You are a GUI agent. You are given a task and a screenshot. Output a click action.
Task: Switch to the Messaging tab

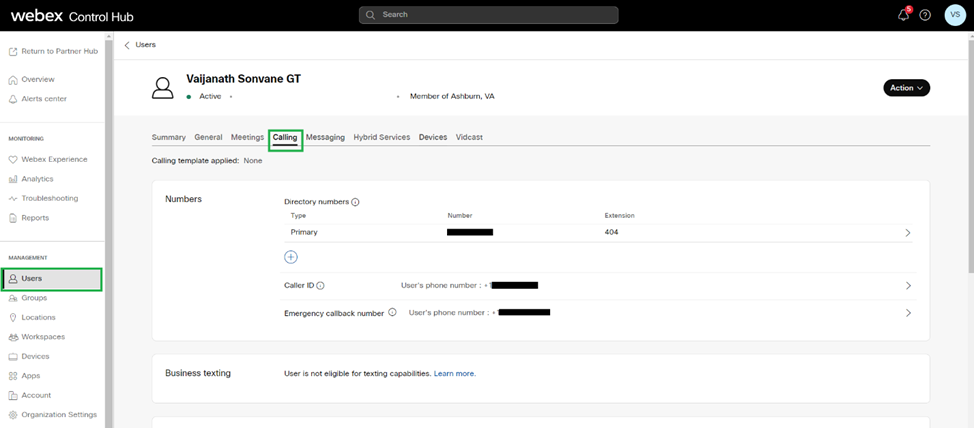325,137
